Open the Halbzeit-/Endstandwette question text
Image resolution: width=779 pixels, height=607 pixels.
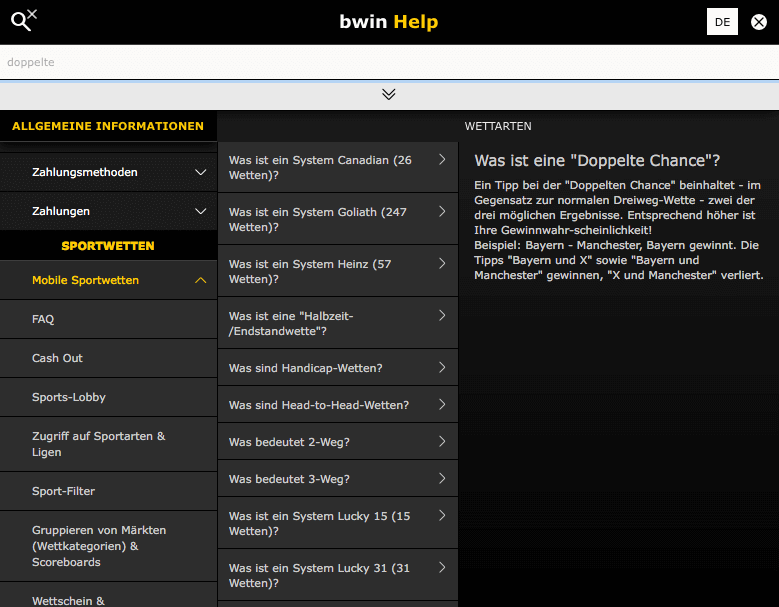[291, 323]
